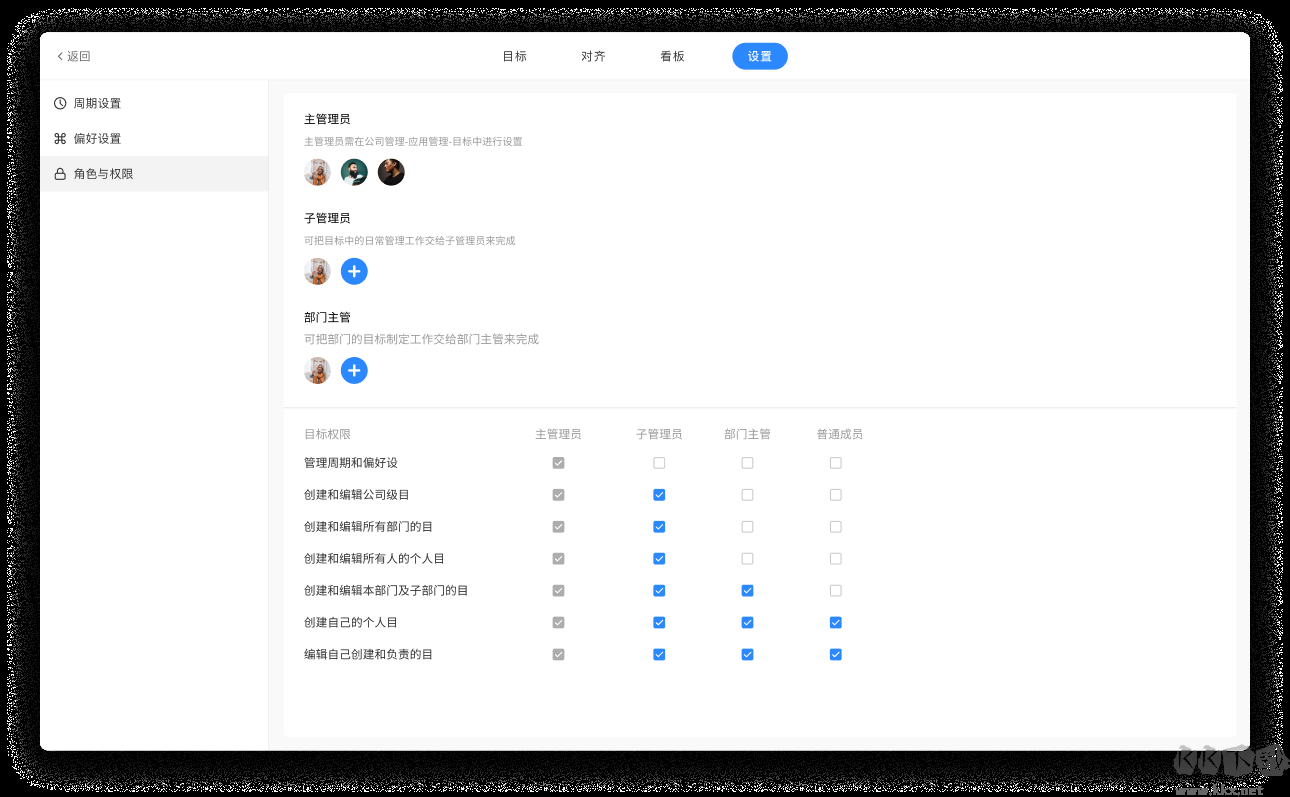Image resolution: width=1290 pixels, height=797 pixels.
Task: Click the 普通成员 column header
Action: click(839, 435)
